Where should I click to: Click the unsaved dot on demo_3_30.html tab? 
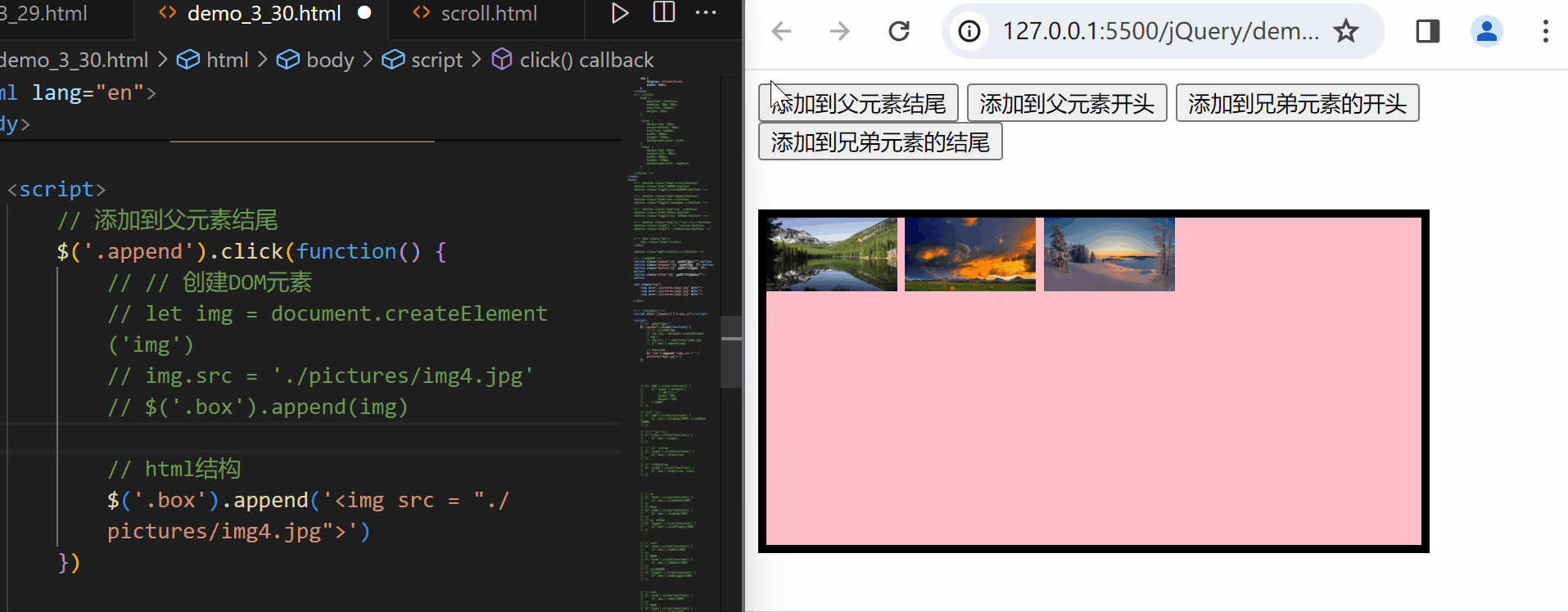click(x=365, y=13)
